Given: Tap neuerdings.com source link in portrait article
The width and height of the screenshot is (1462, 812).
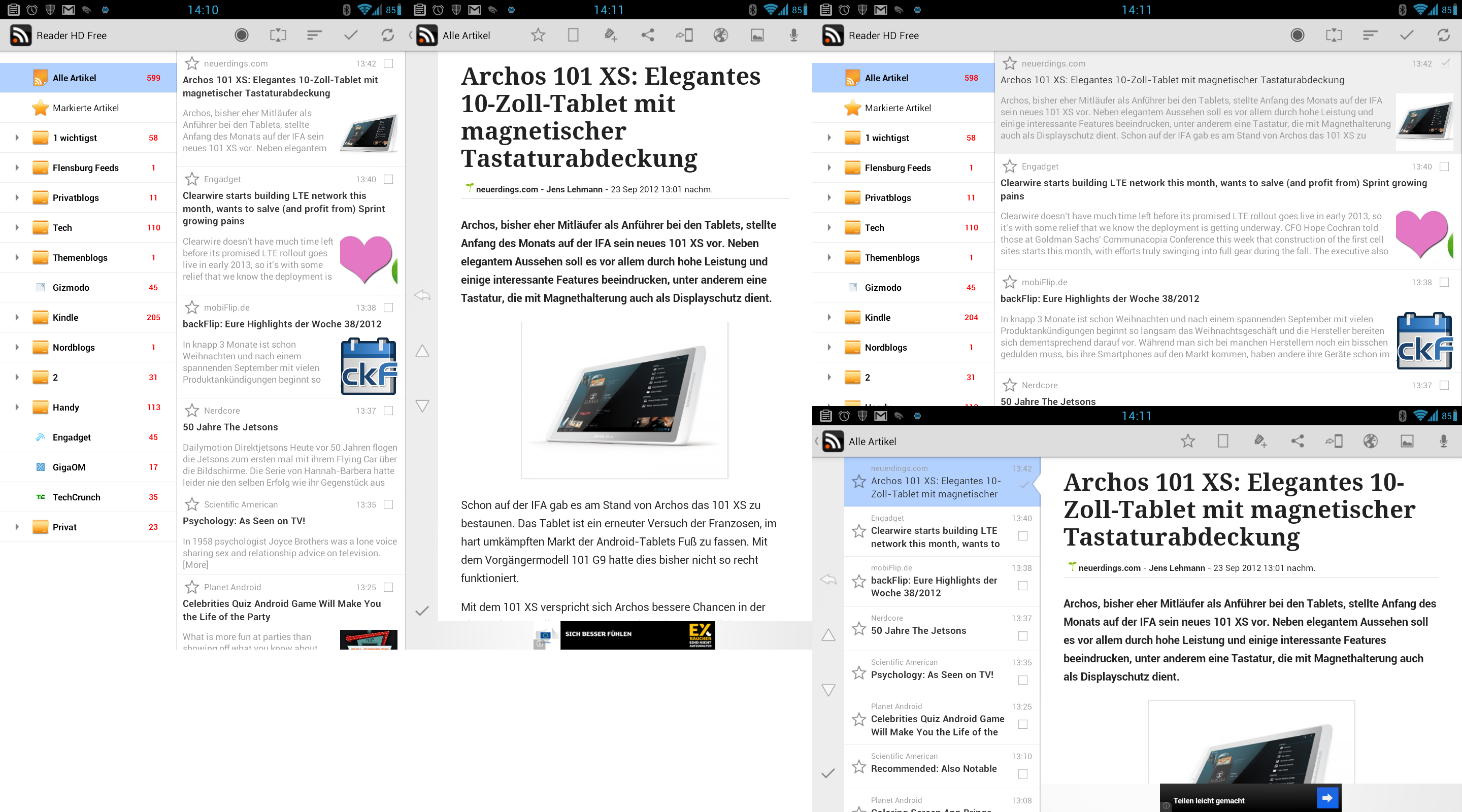Looking at the screenshot, I should pyautogui.click(x=507, y=189).
